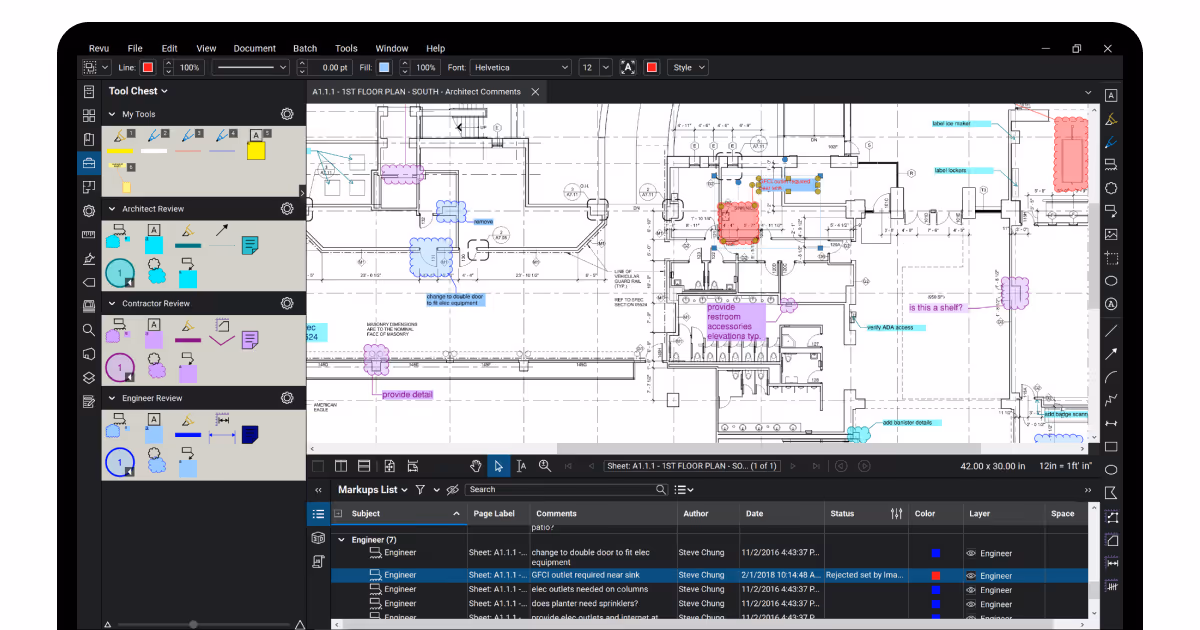
Task: Select the Pan hand tool
Action: pos(477,466)
